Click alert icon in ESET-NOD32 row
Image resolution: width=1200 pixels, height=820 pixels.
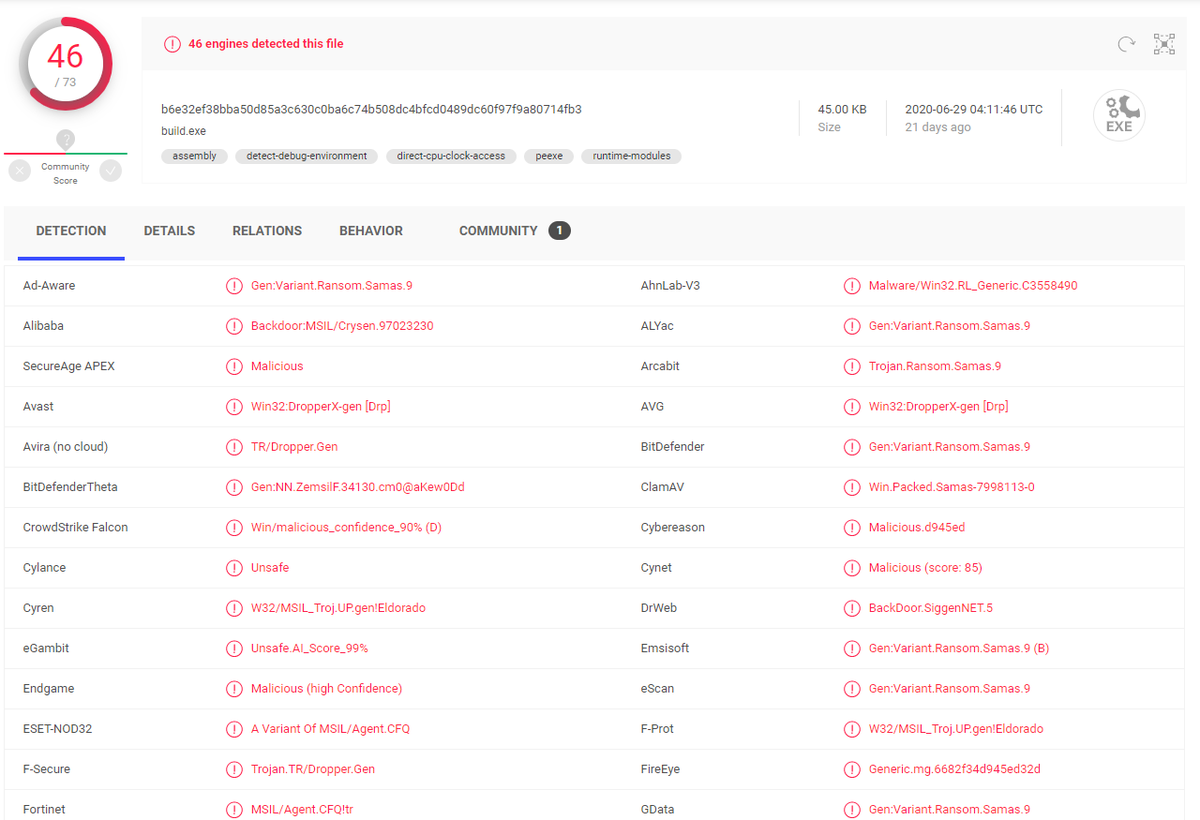(x=234, y=729)
